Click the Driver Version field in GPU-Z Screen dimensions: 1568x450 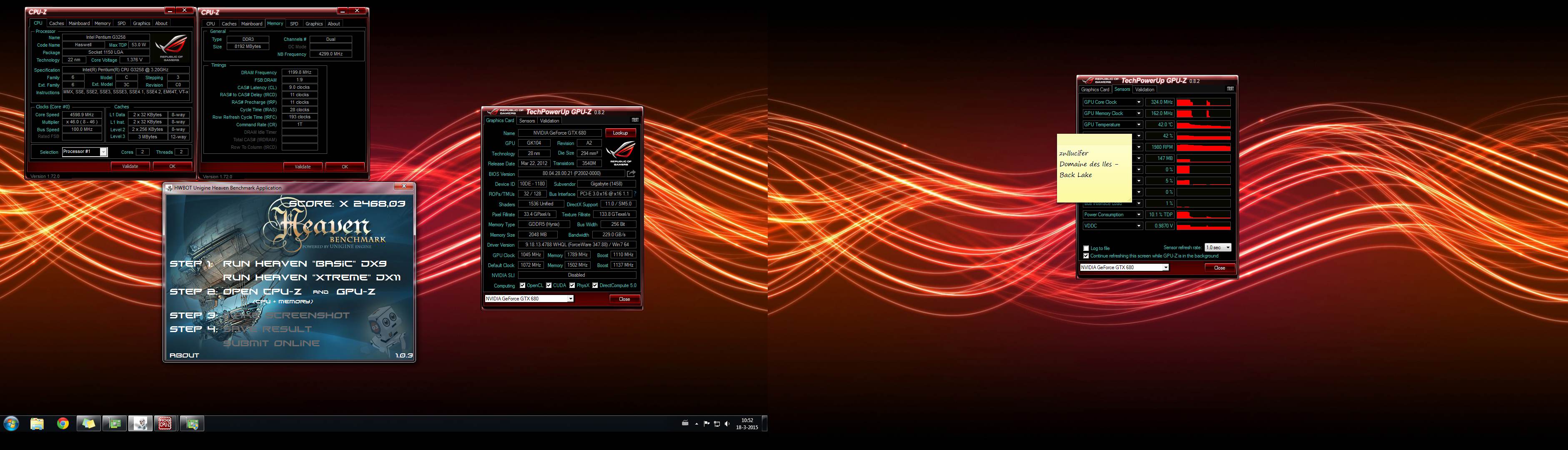tap(577, 245)
